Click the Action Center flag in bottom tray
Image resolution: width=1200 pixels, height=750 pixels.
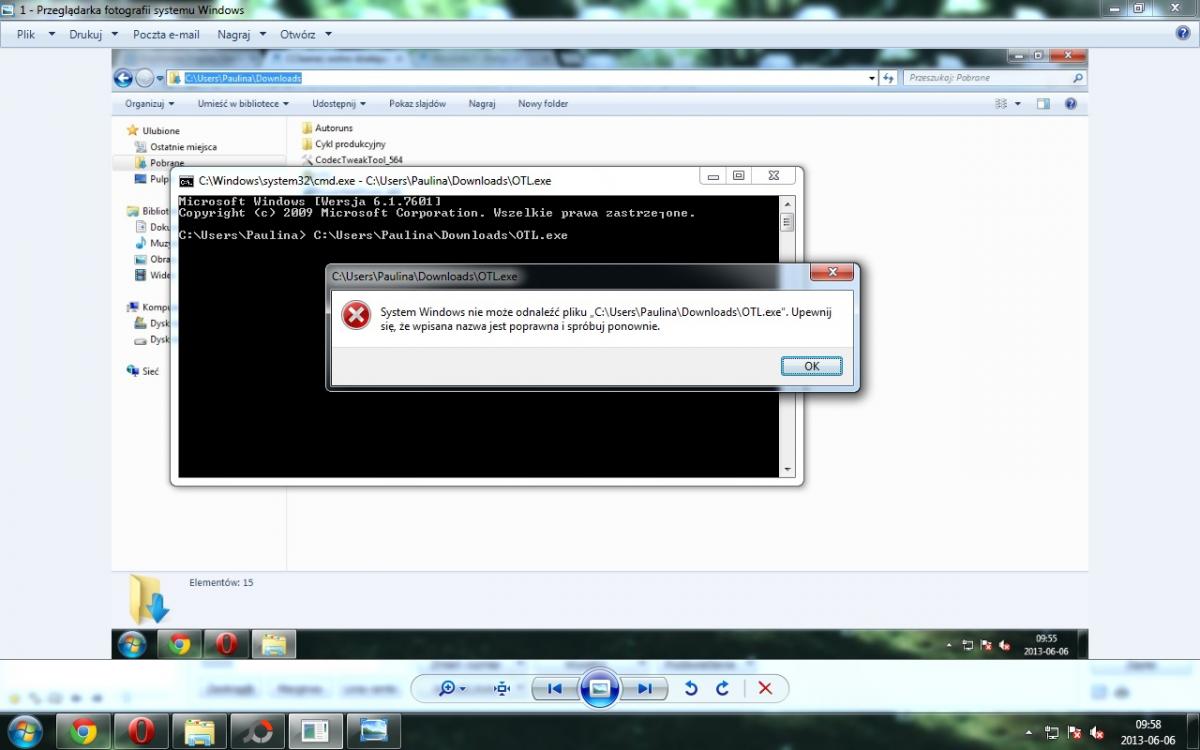tap(1074, 732)
